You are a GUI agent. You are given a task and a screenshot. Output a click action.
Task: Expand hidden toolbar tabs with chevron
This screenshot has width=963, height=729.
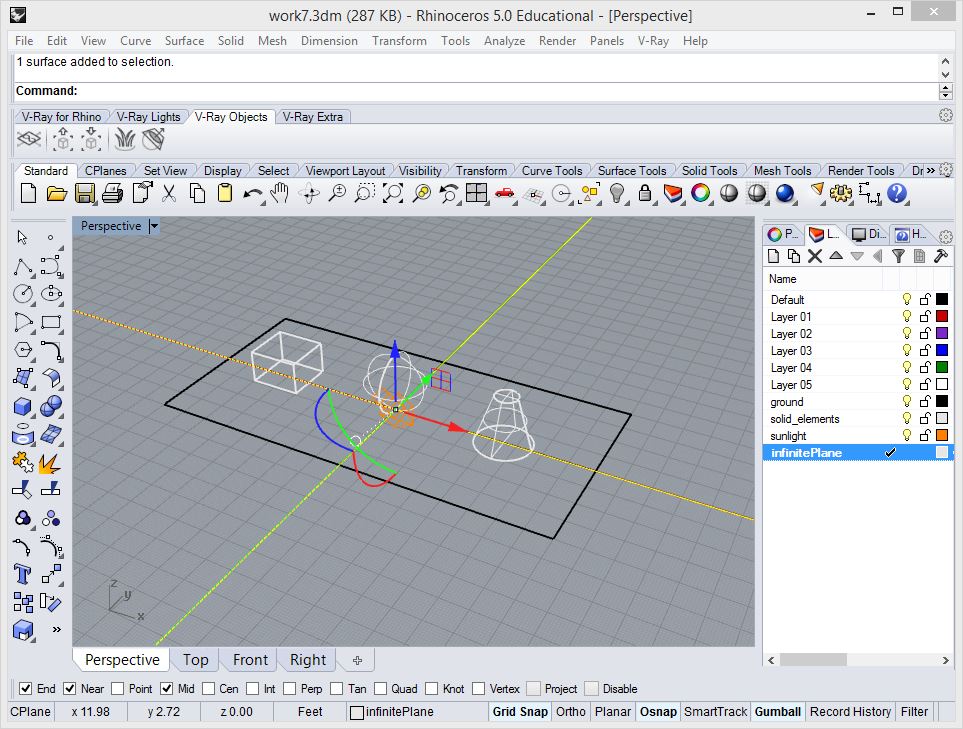click(x=930, y=170)
